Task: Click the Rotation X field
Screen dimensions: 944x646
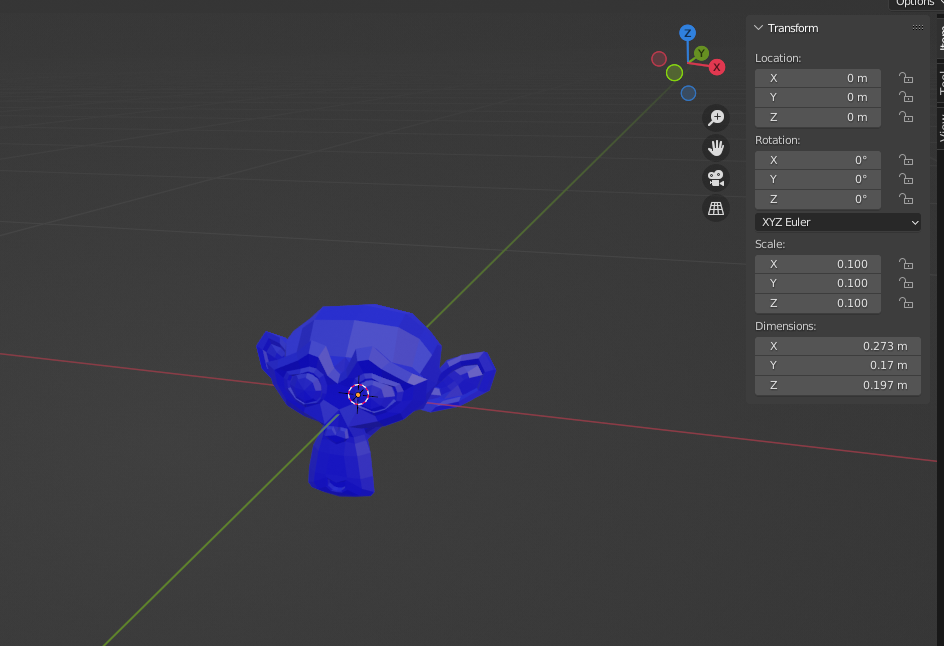Action: pyautogui.click(x=818, y=160)
